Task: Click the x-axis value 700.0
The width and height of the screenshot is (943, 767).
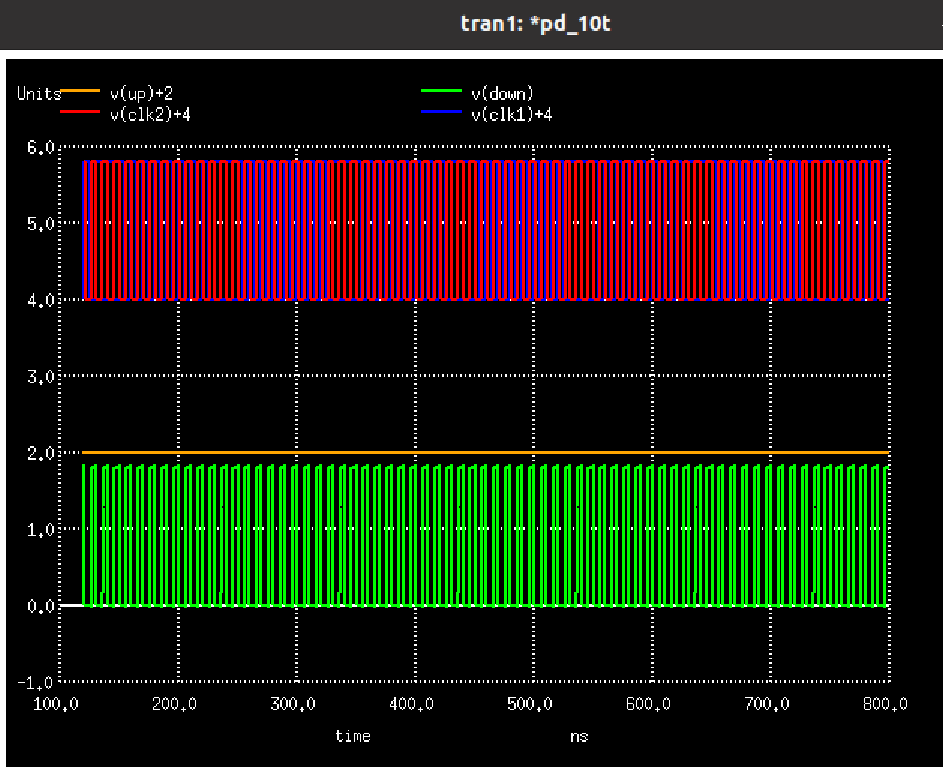Action: 767,704
